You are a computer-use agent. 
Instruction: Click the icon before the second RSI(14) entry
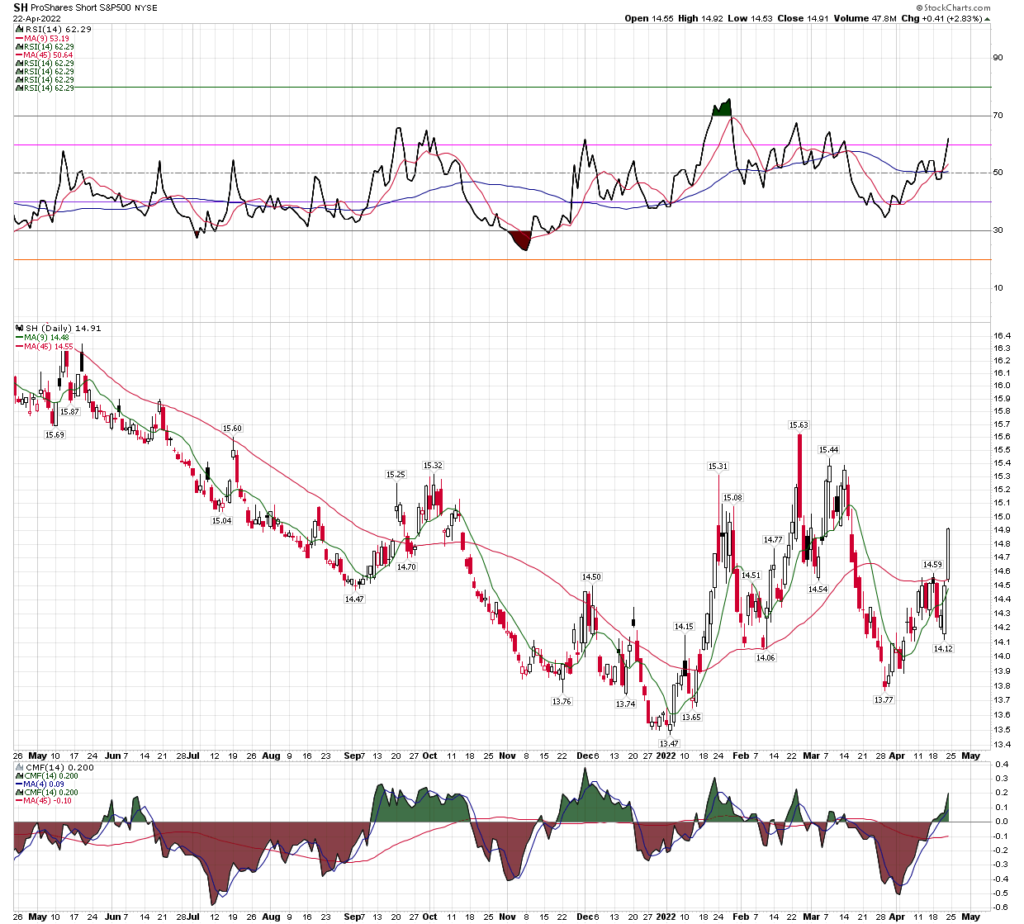19,46
